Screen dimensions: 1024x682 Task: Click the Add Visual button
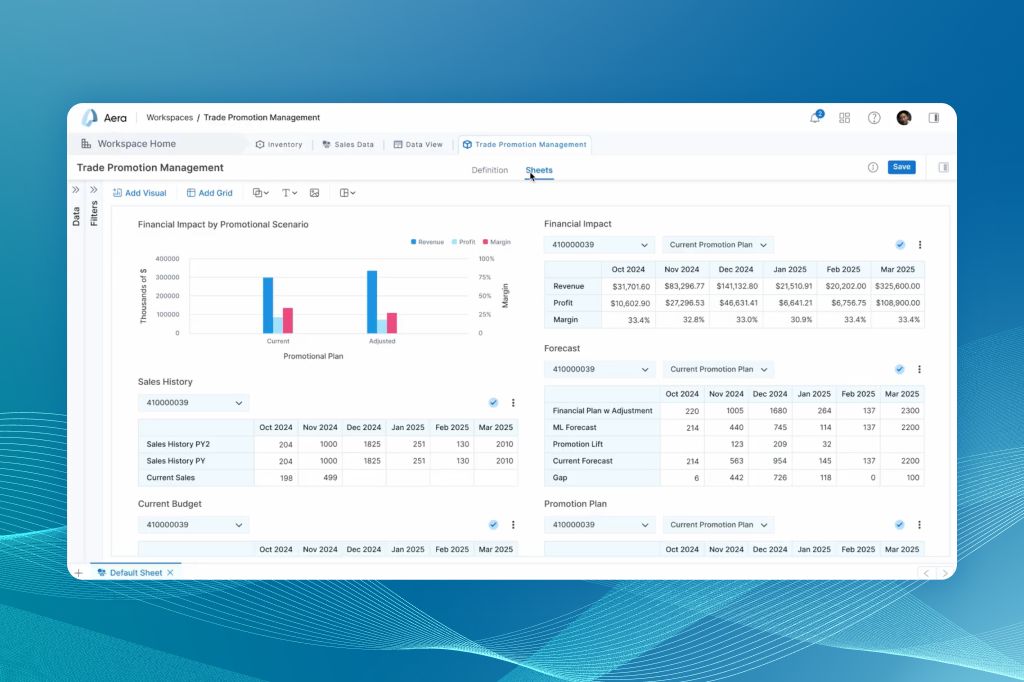(140, 192)
